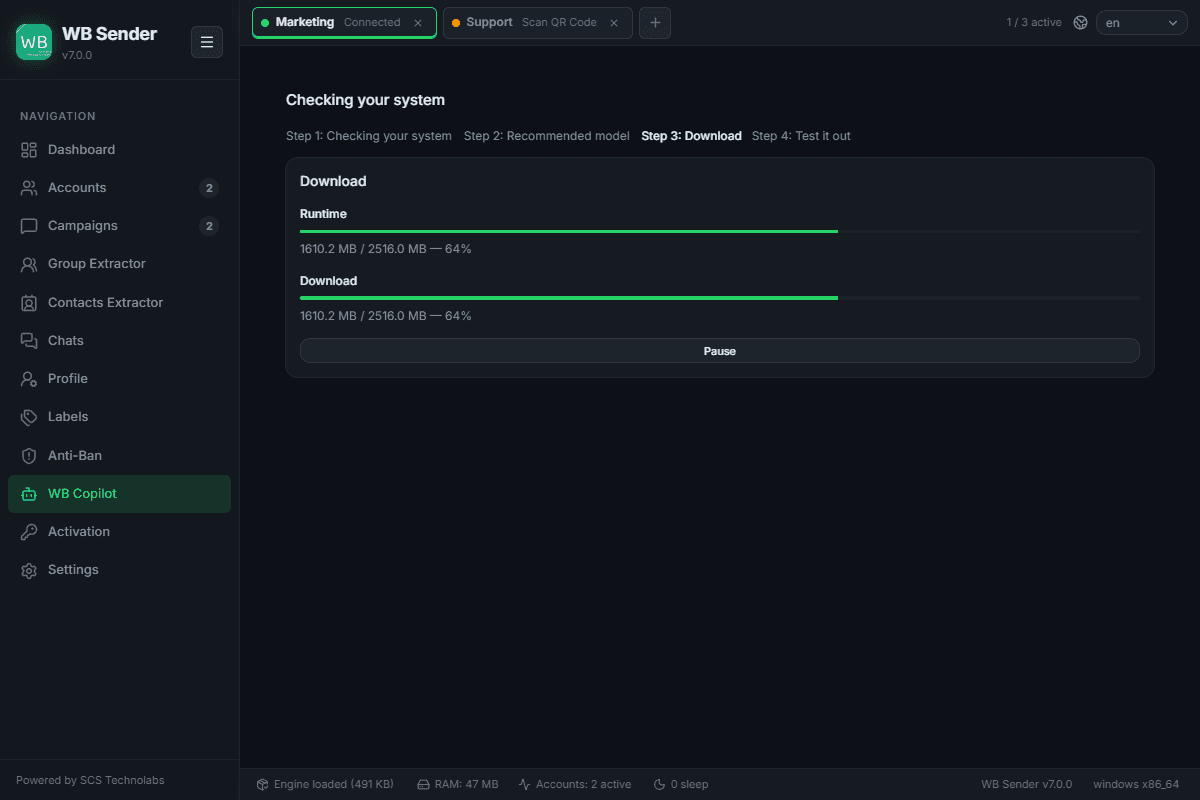Open Settings from the sidebar
Viewport: 1200px width, 800px height.
point(119,570)
